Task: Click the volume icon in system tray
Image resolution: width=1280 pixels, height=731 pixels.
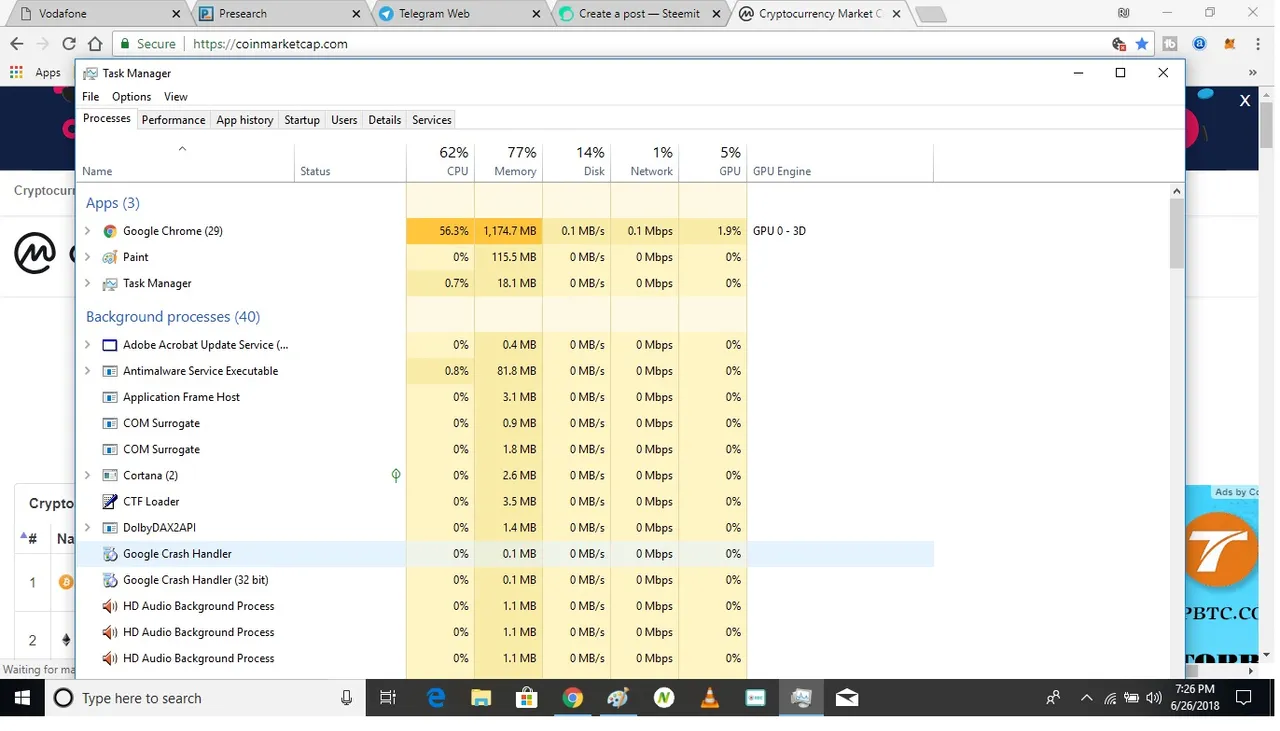Action: (x=1154, y=698)
